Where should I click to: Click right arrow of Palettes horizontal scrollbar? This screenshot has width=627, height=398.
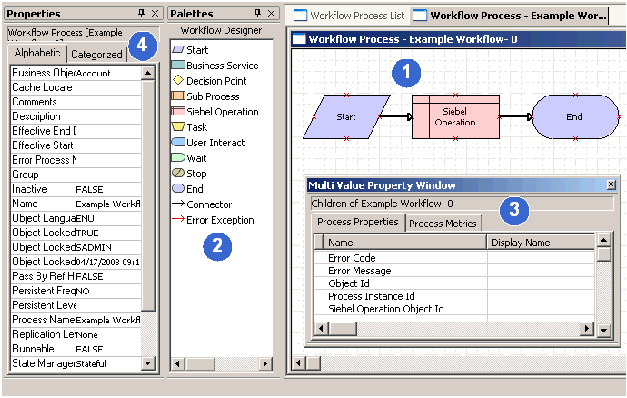coord(265,364)
